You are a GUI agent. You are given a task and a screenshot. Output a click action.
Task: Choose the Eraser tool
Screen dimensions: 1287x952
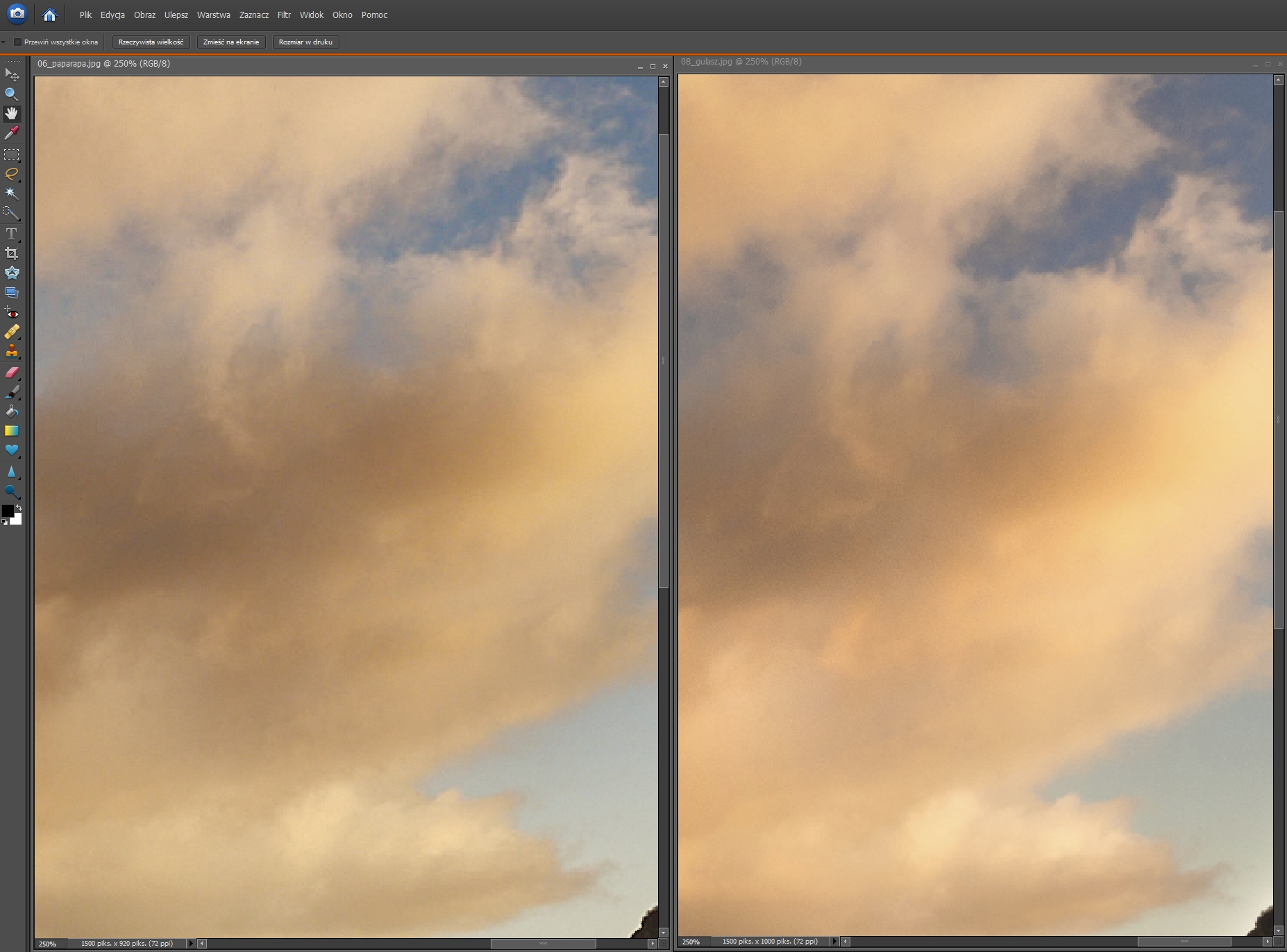click(11, 373)
